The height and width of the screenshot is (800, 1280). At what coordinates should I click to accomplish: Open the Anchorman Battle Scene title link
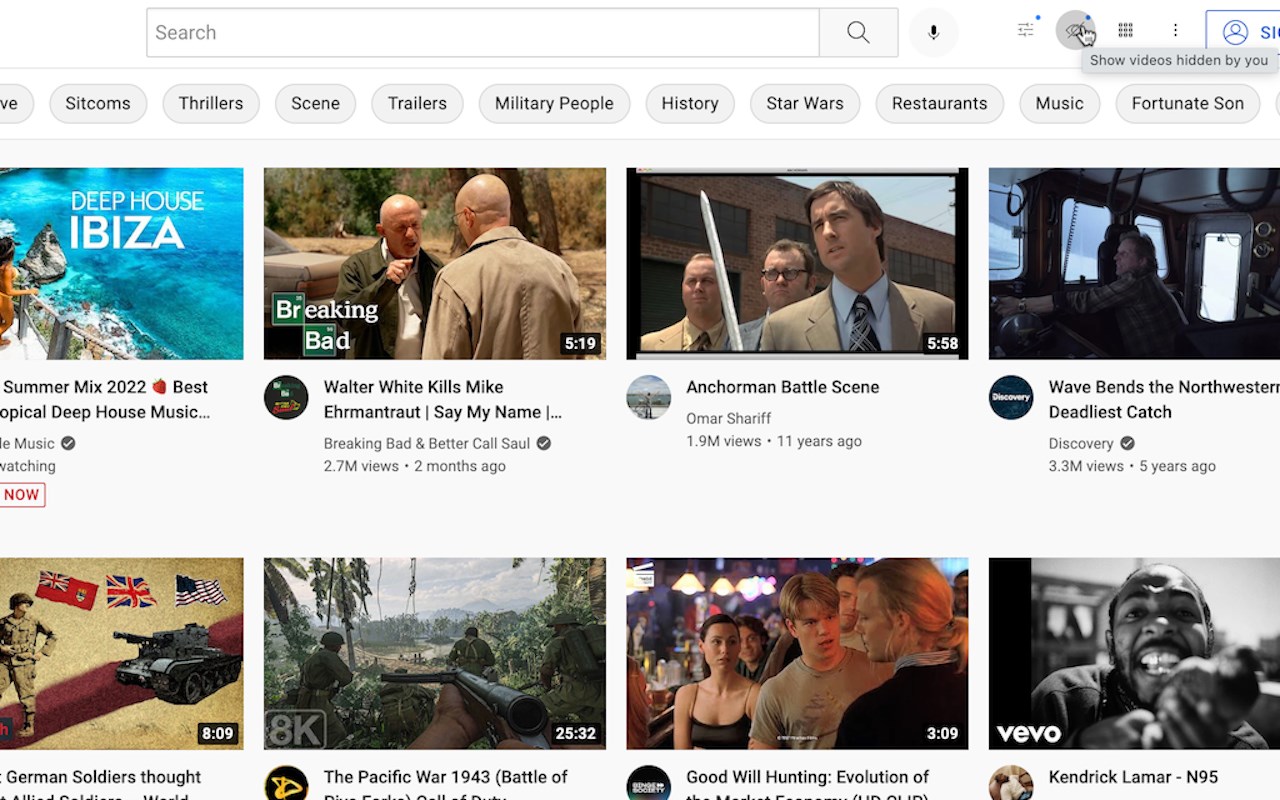coord(783,387)
